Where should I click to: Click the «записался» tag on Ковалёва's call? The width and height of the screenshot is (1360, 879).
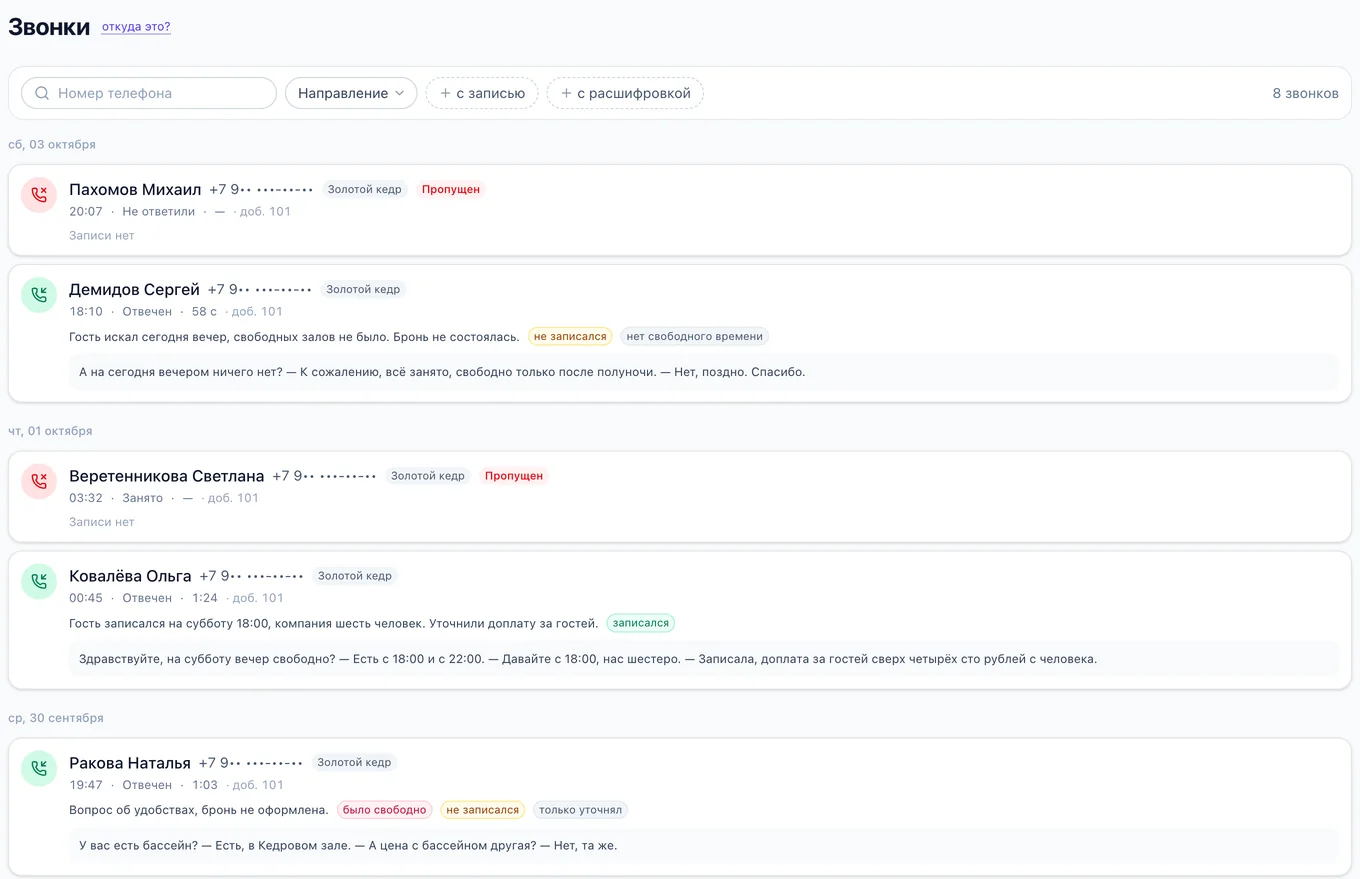[641, 623]
